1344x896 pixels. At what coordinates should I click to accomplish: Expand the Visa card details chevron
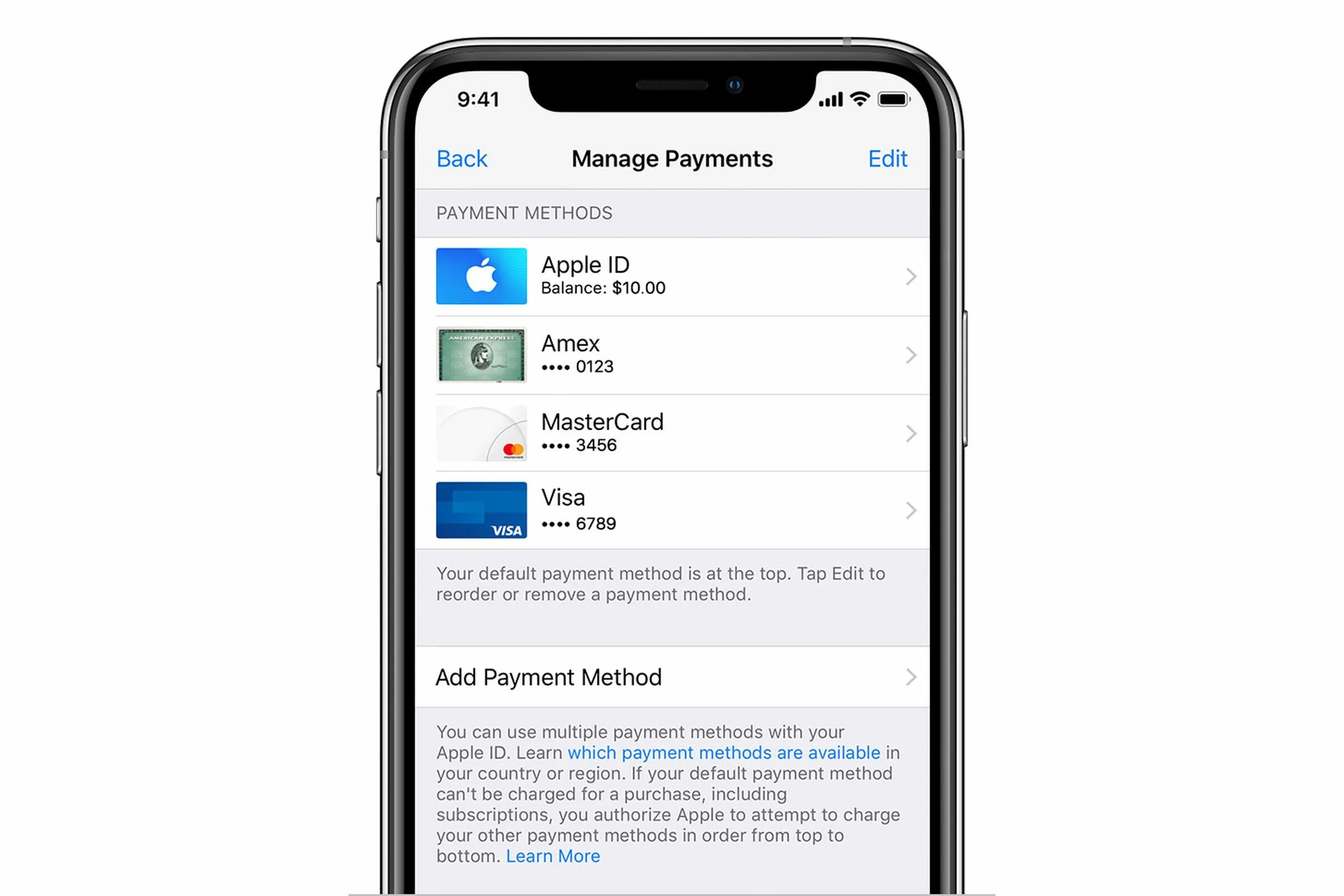909,510
